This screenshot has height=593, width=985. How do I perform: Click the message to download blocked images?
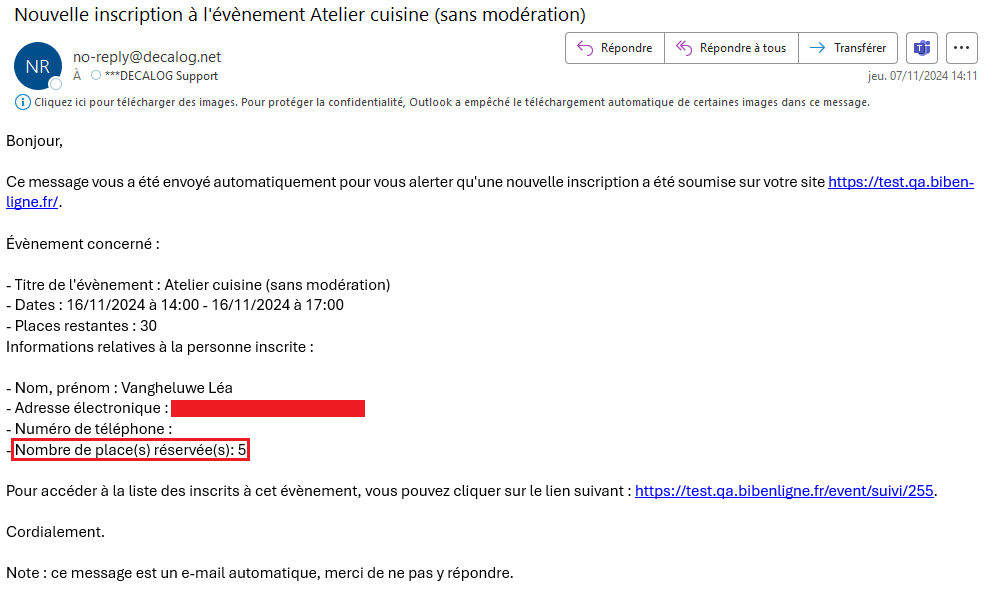[x=452, y=102]
